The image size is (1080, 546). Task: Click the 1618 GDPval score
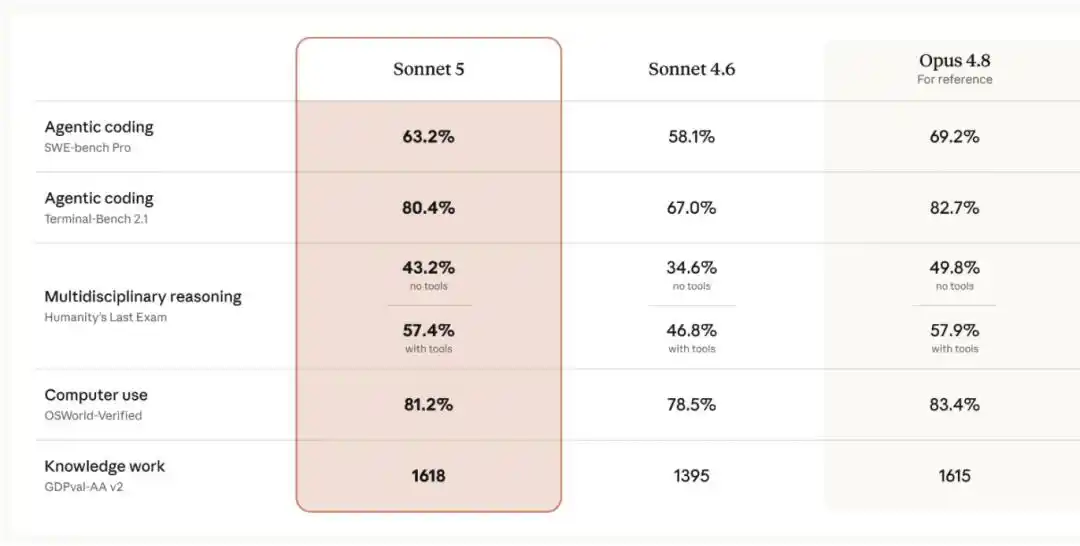pos(428,476)
